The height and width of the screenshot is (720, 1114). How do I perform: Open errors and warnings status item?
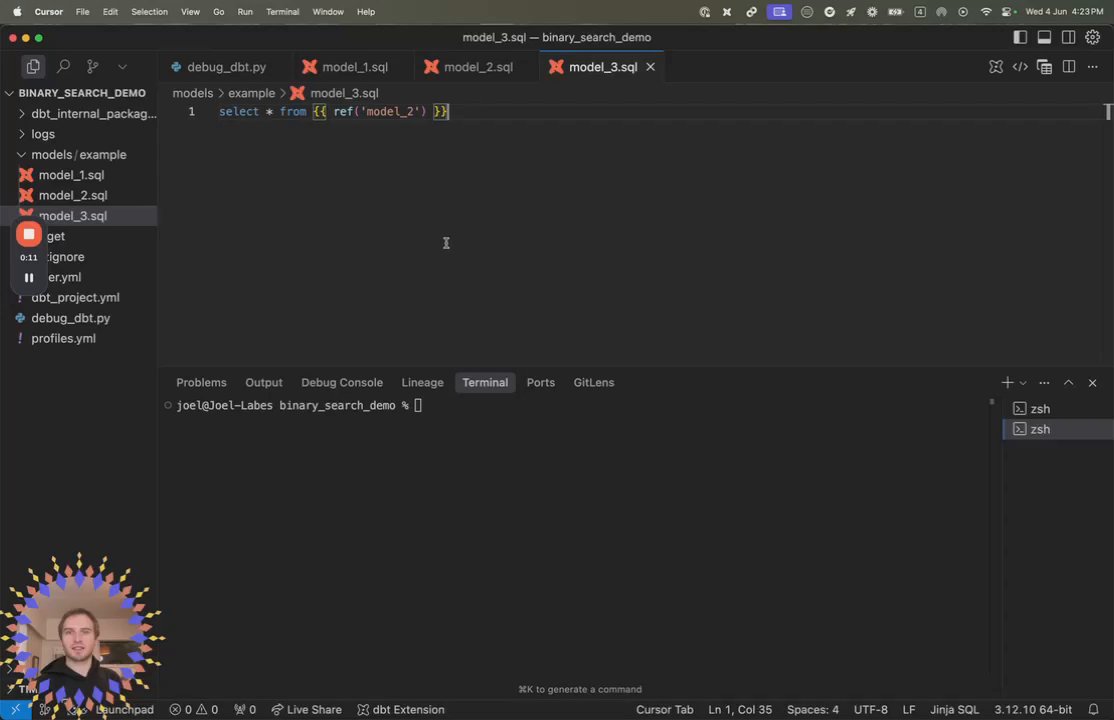(x=193, y=709)
